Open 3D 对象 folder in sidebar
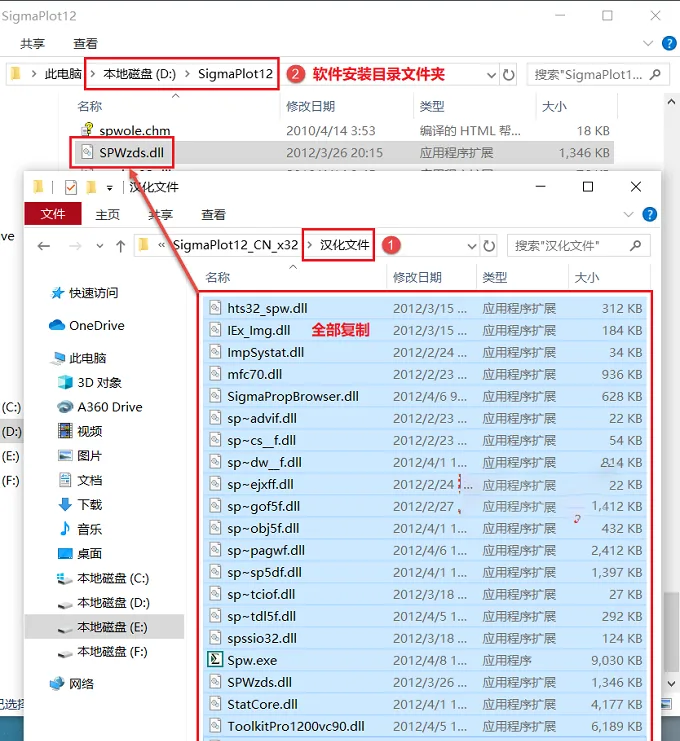The width and height of the screenshot is (680, 741). tap(89, 382)
